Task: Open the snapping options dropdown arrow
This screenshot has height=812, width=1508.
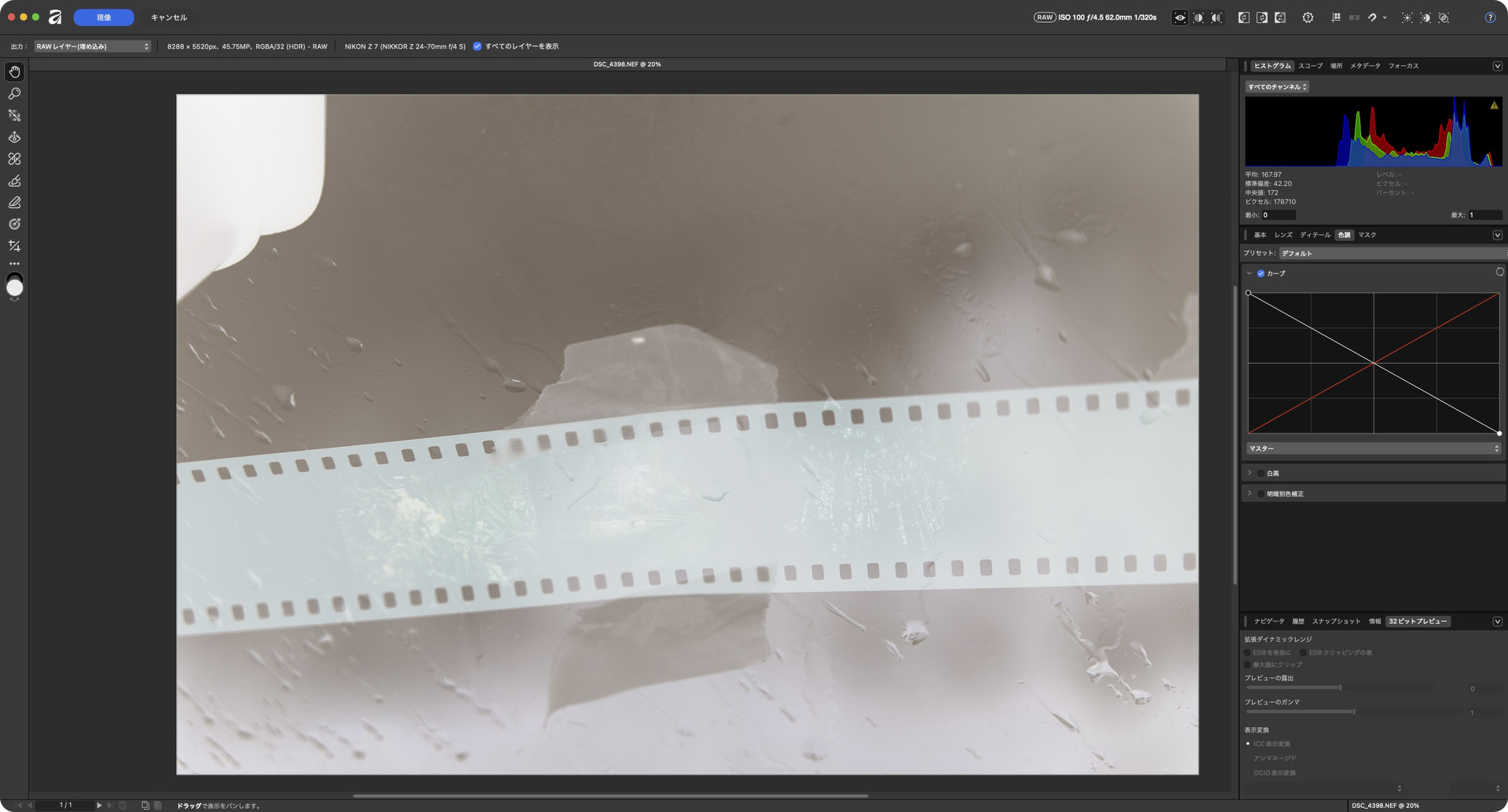Action: tap(1385, 17)
